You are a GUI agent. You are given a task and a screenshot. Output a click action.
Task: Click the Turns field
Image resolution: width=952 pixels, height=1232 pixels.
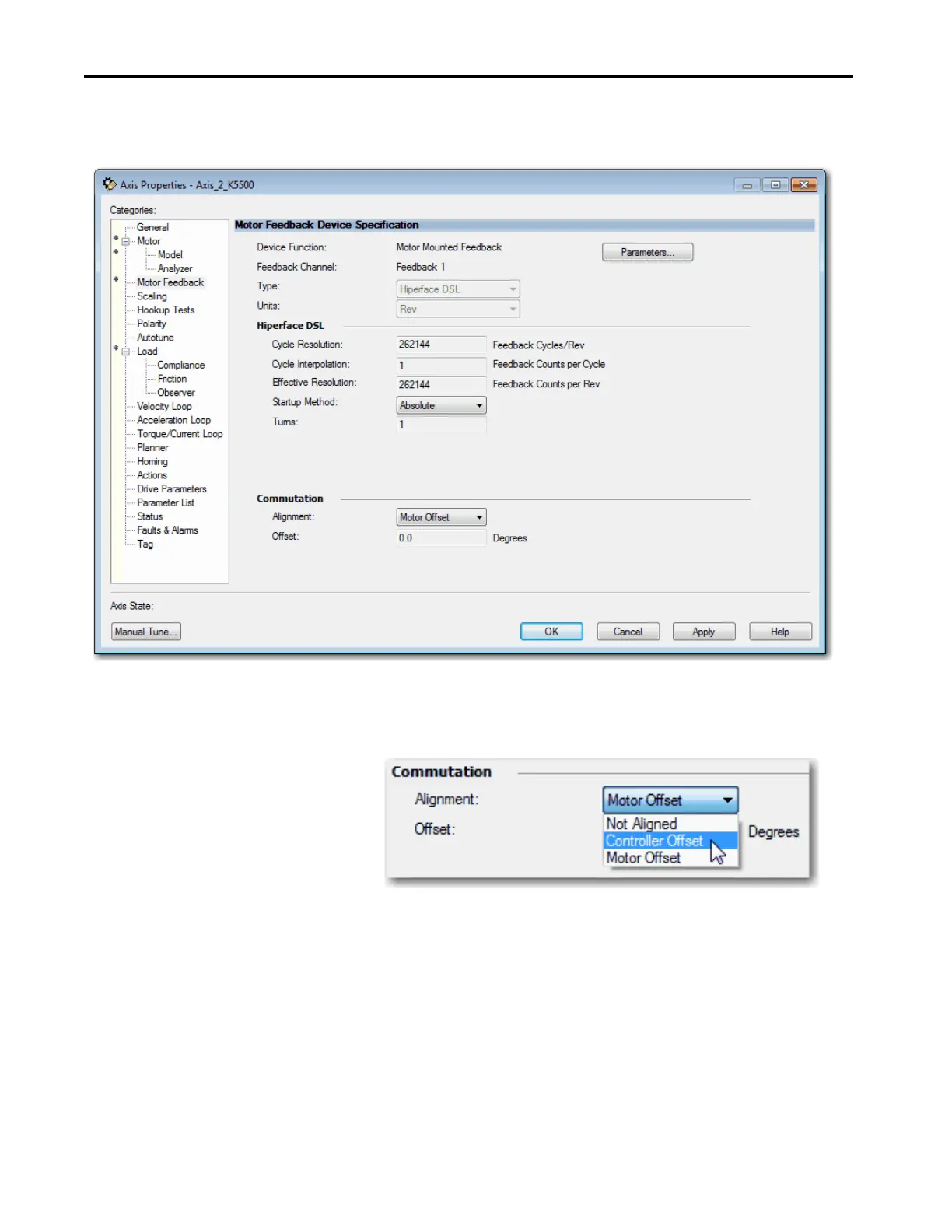[x=441, y=425]
